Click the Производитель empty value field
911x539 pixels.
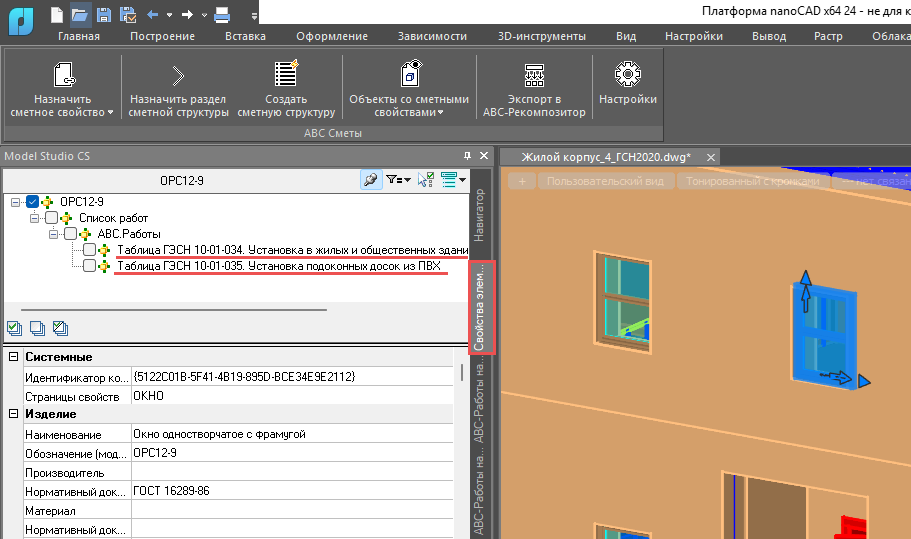pos(292,472)
